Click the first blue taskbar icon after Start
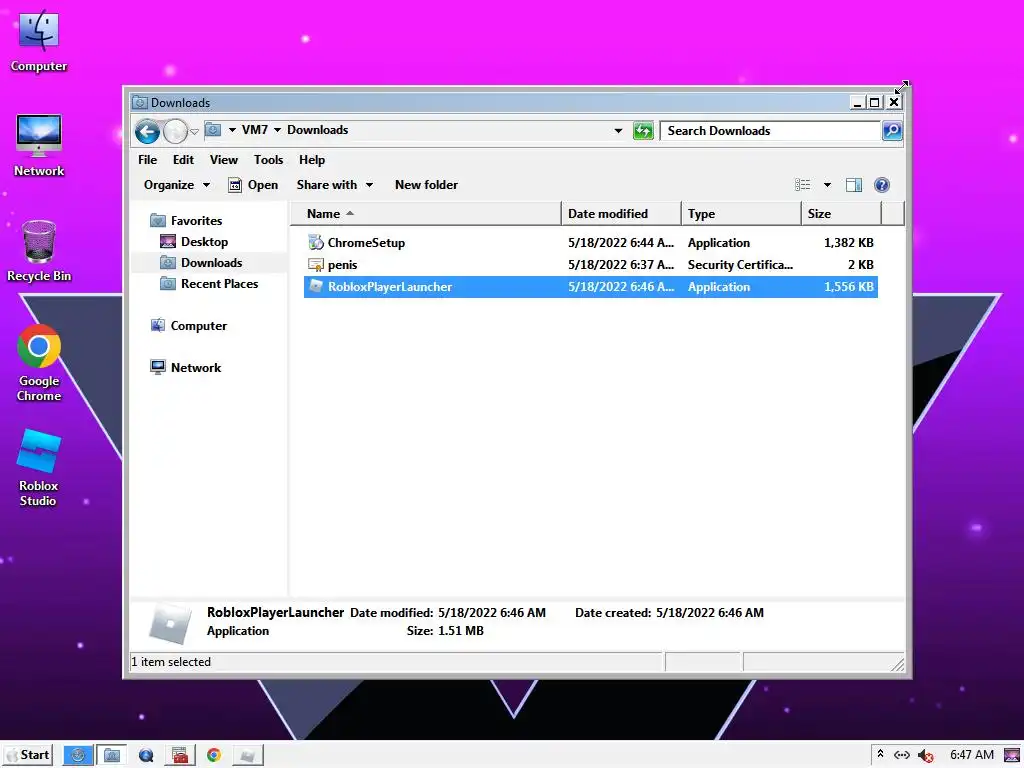 point(78,756)
